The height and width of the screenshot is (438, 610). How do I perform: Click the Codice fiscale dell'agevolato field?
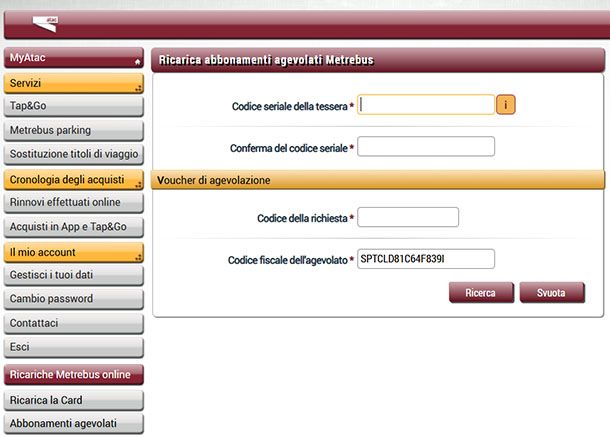[x=426, y=259]
